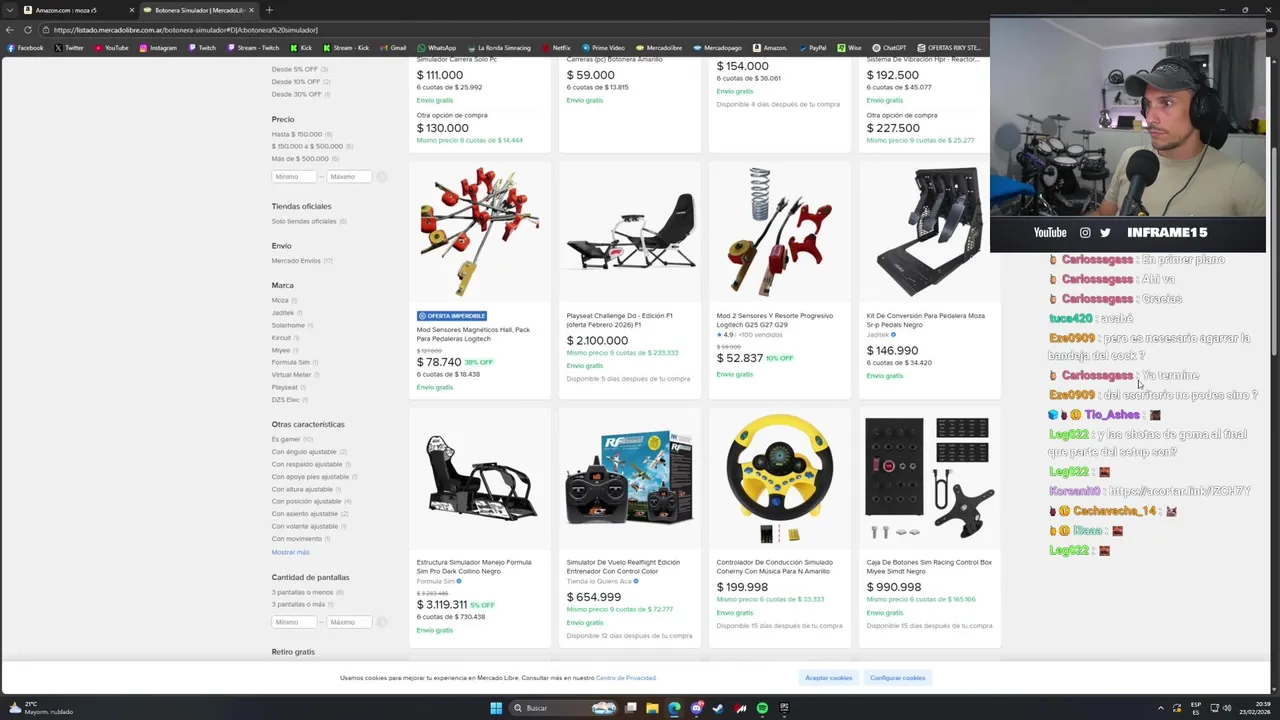Open the Twitch bookmark

pyautogui.click(x=201, y=48)
